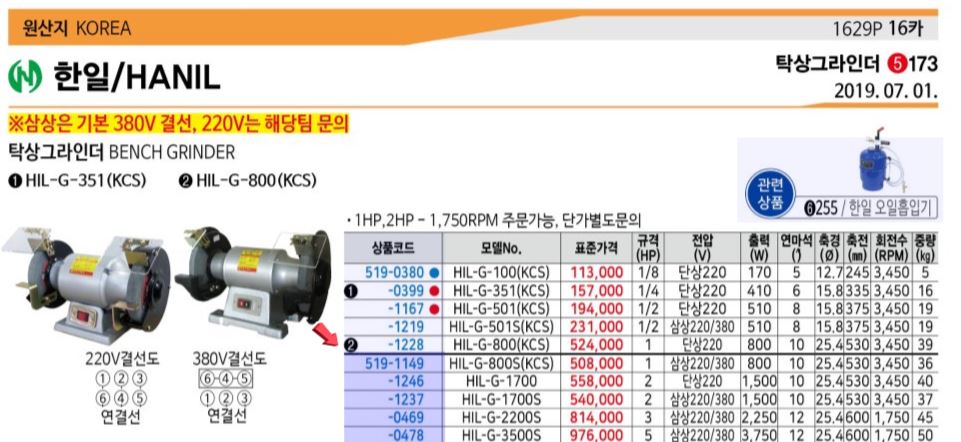The image size is (961, 442).
Task: Select product code -1237
Action: pyautogui.click(x=405, y=400)
